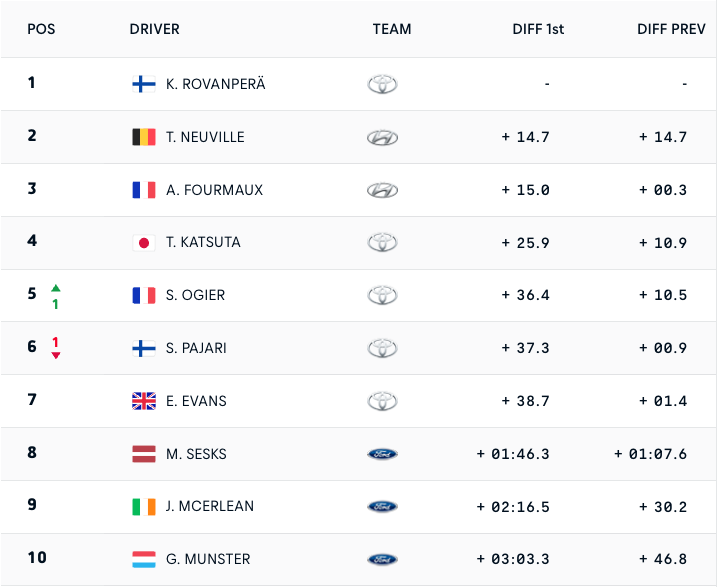Click S. Pajari's driver name
This screenshot has width=717, height=587.
click(x=196, y=348)
